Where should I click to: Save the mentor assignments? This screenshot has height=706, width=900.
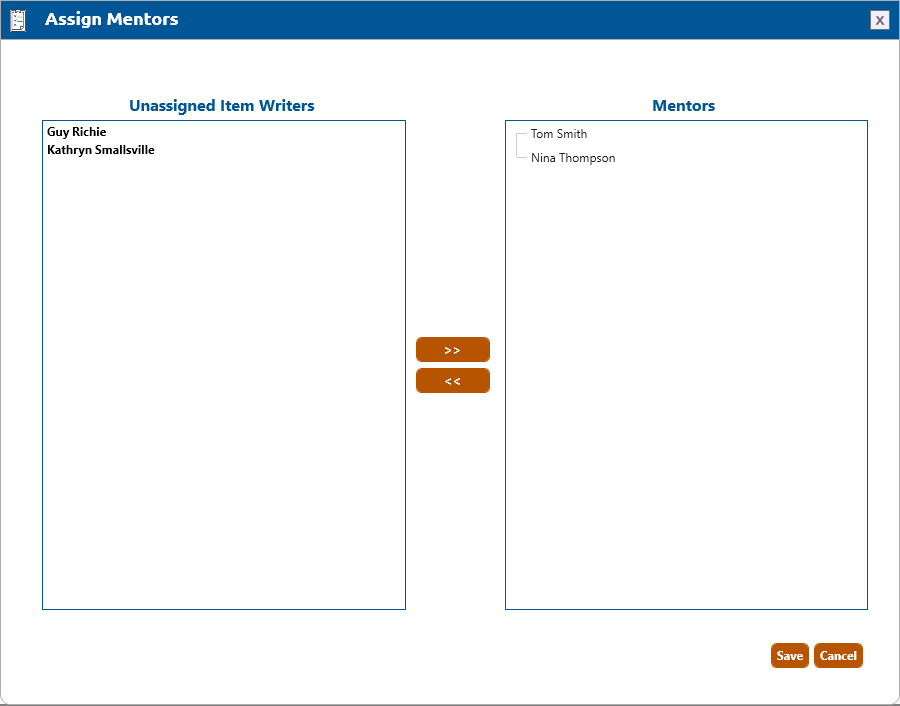pos(789,656)
